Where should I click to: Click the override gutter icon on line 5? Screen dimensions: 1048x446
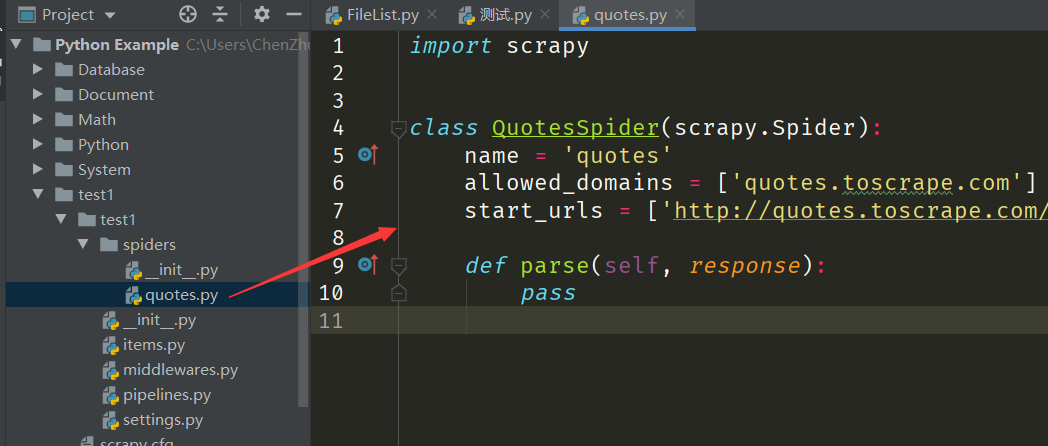pos(367,155)
